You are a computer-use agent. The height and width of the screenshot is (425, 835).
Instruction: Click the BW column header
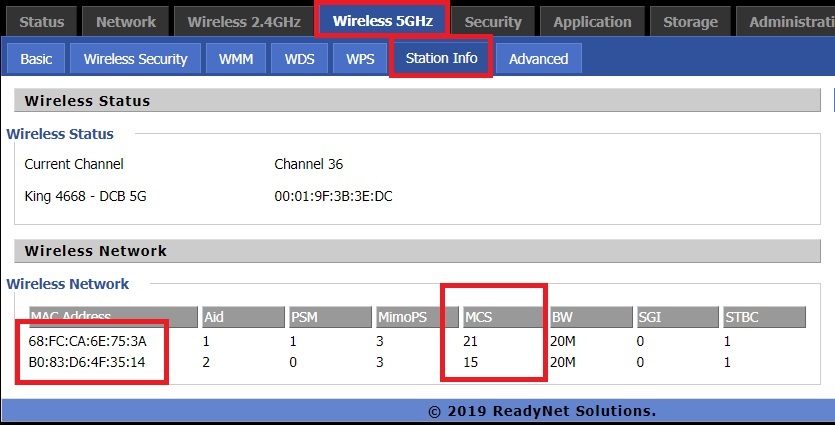click(x=562, y=317)
